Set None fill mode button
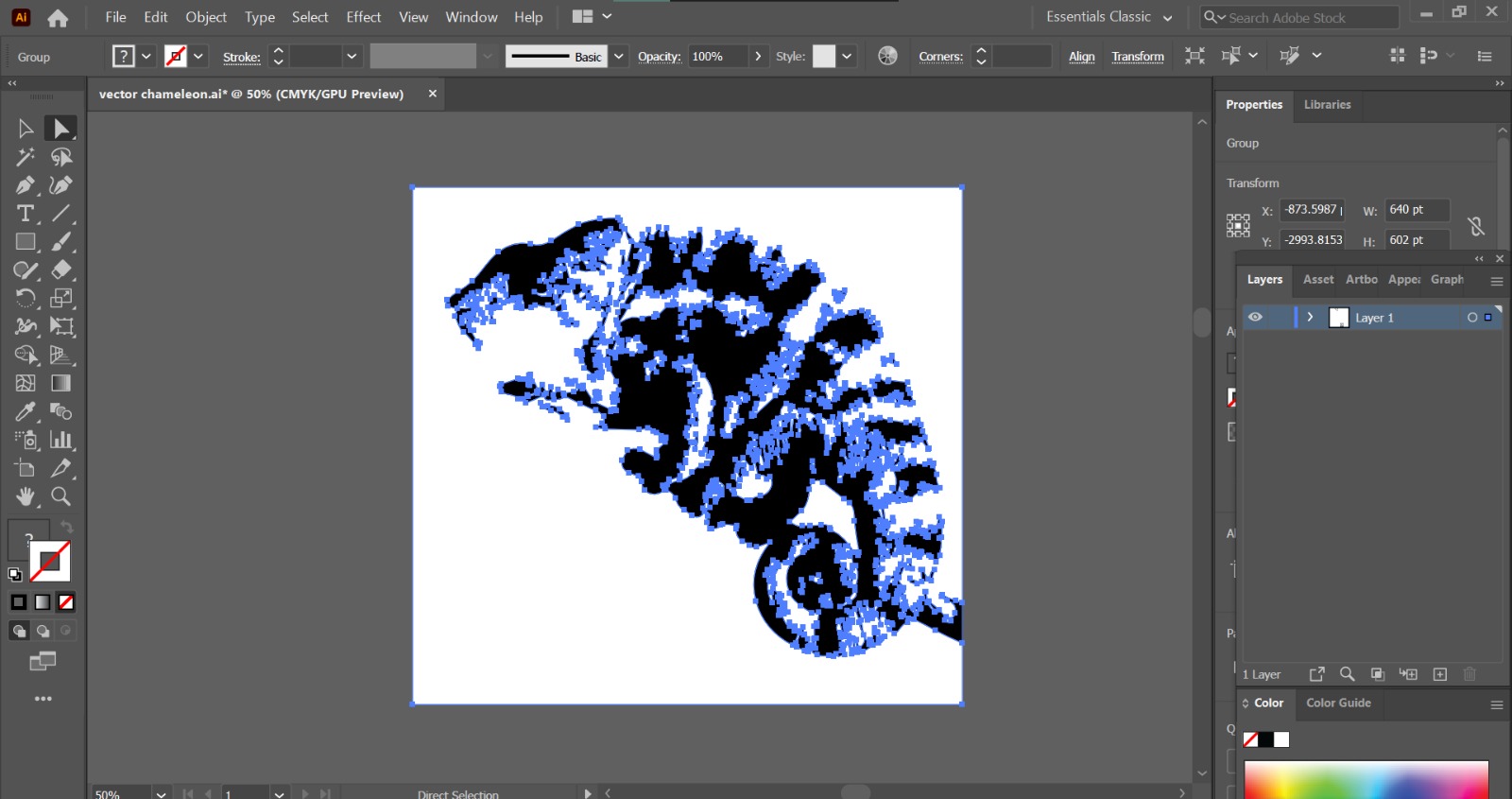This screenshot has height=799, width=1512. coord(66,602)
